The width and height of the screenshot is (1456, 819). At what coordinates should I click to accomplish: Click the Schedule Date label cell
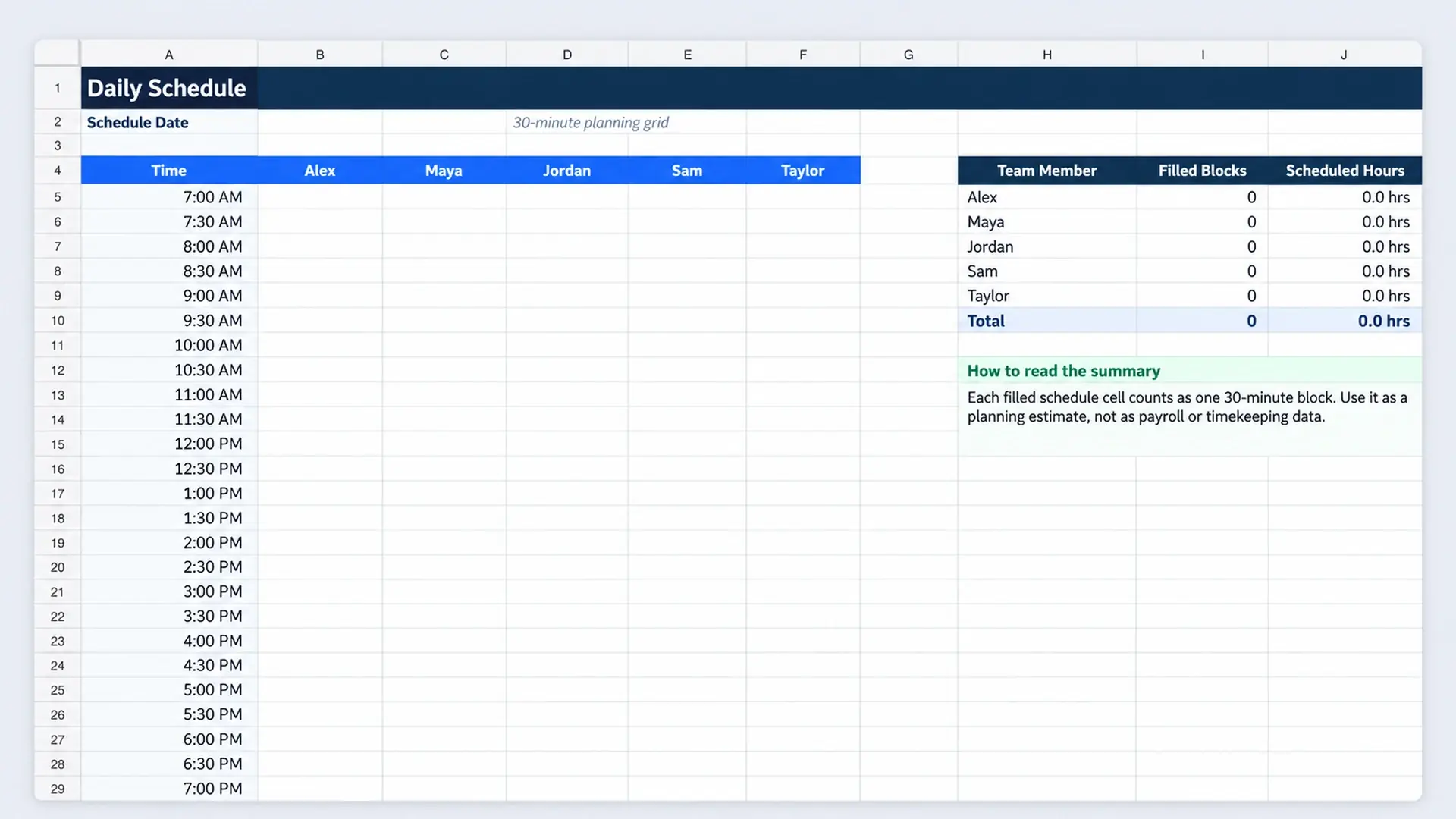pyautogui.click(x=169, y=122)
